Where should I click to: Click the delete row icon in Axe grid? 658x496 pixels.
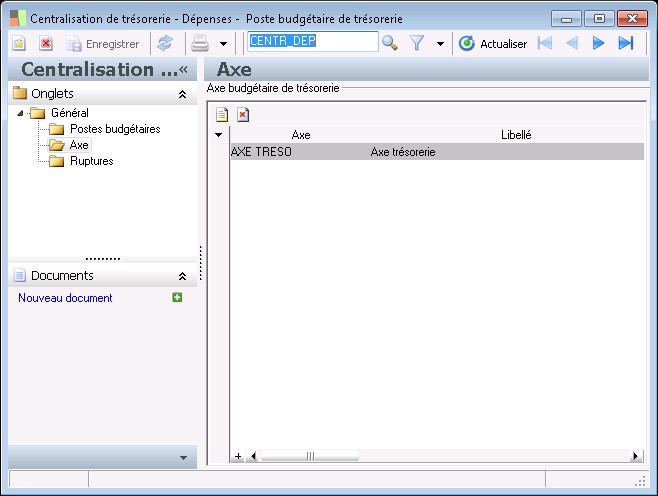click(x=243, y=115)
